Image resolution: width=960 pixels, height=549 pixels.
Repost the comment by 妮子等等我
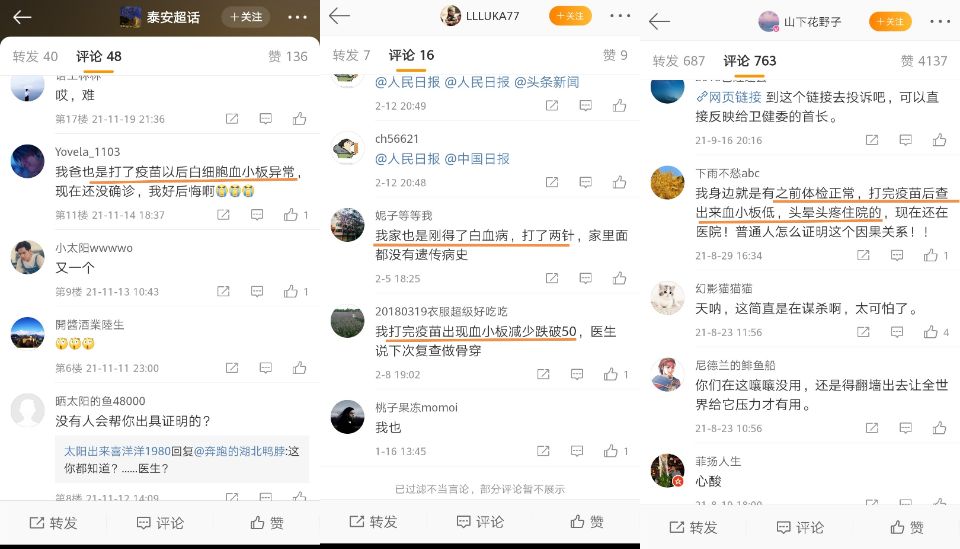pyautogui.click(x=552, y=278)
